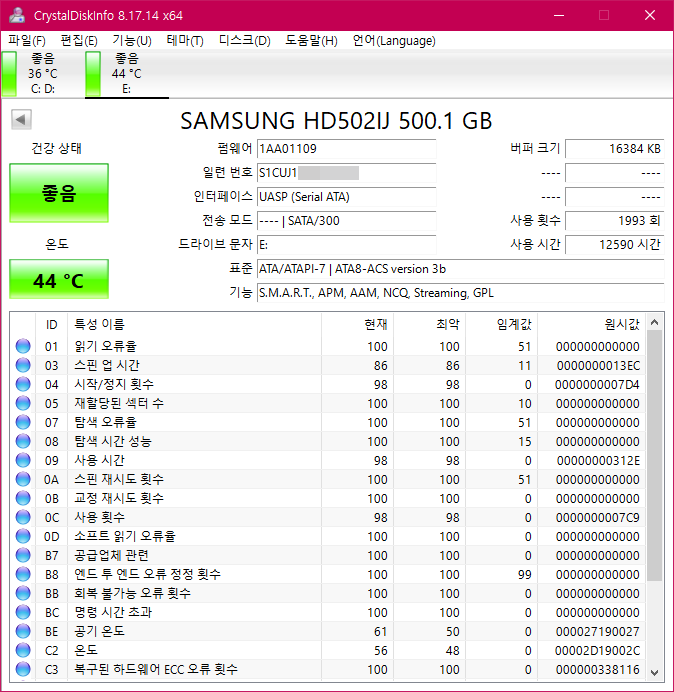Click status circle for BE 공기 온도
The height and width of the screenshot is (692, 674).
click(23, 631)
